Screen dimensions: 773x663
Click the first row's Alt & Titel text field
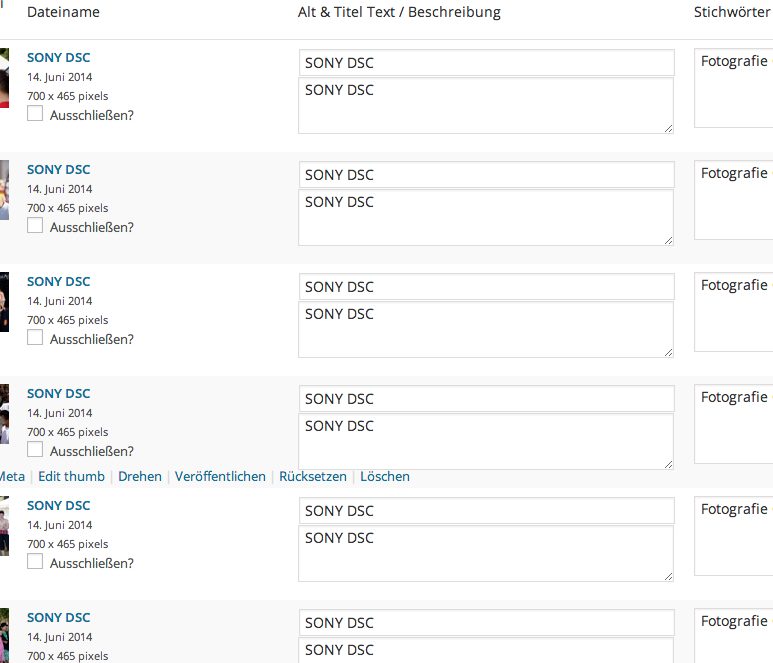coord(486,63)
